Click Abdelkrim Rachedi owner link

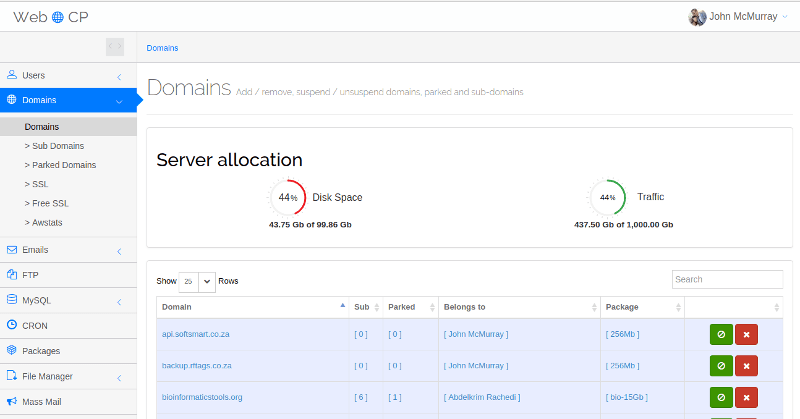tap(482, 397)
